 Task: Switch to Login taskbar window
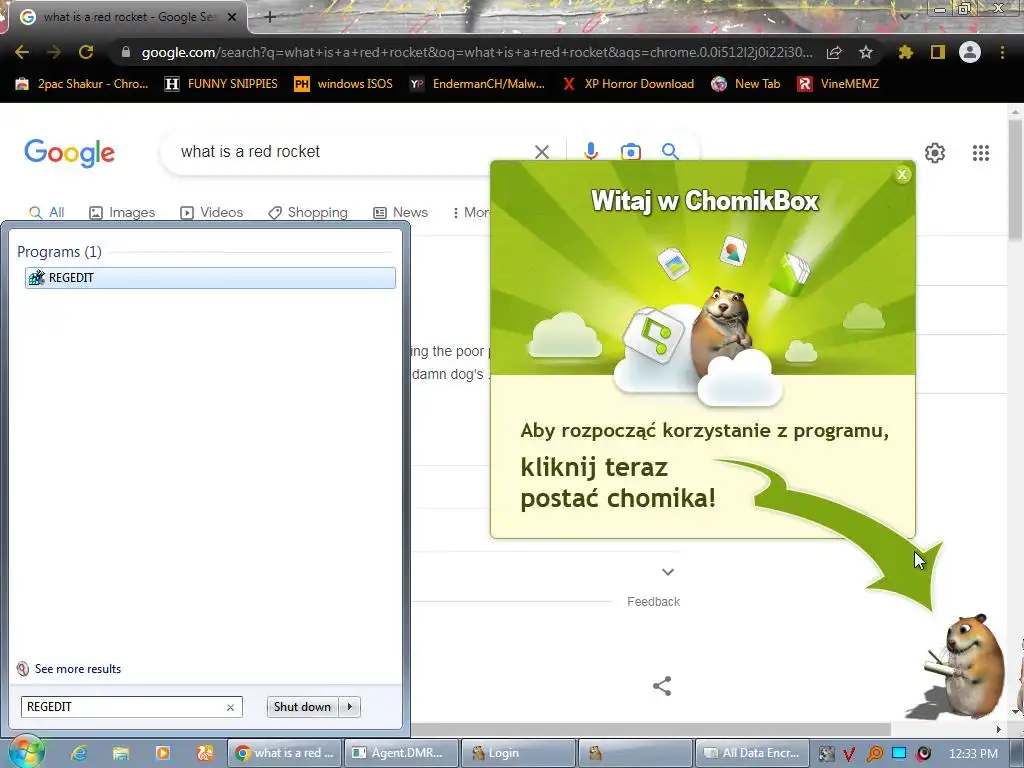click(519, 753)
